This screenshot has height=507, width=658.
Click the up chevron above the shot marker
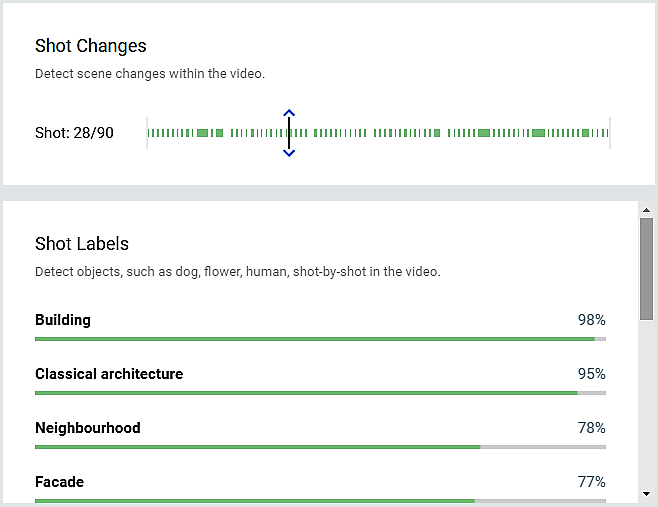click(289, 113)
